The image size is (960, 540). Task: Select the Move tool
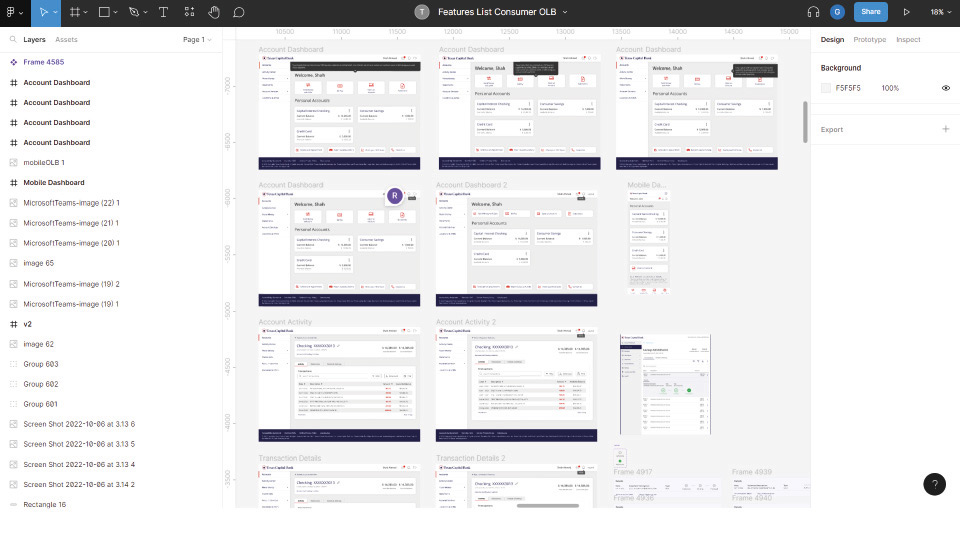pyautogui.click(x=42, y=12)
